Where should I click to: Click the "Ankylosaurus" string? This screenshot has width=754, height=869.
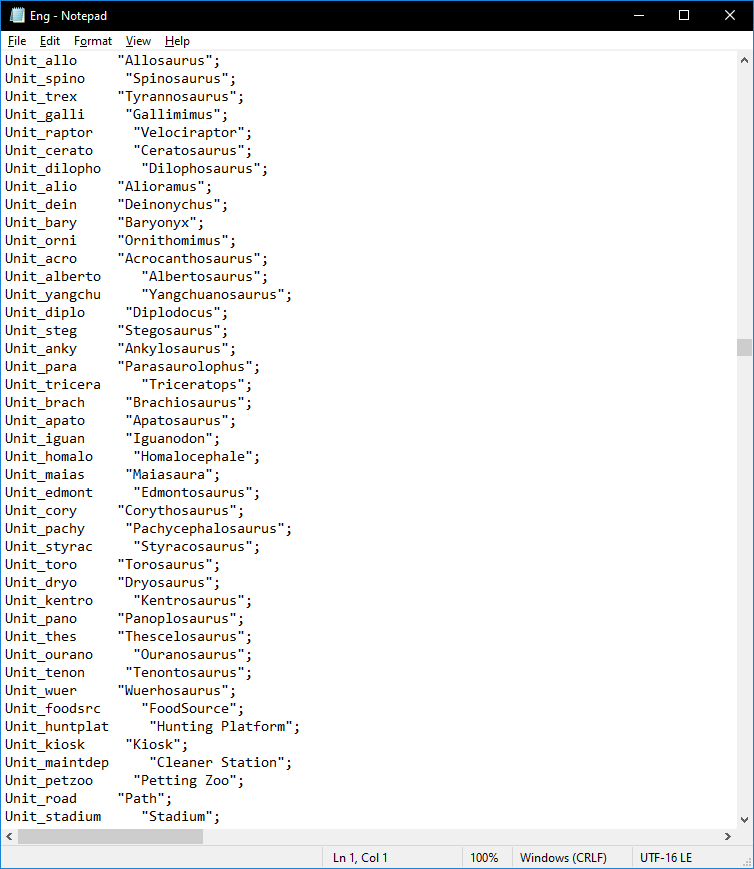176,349
